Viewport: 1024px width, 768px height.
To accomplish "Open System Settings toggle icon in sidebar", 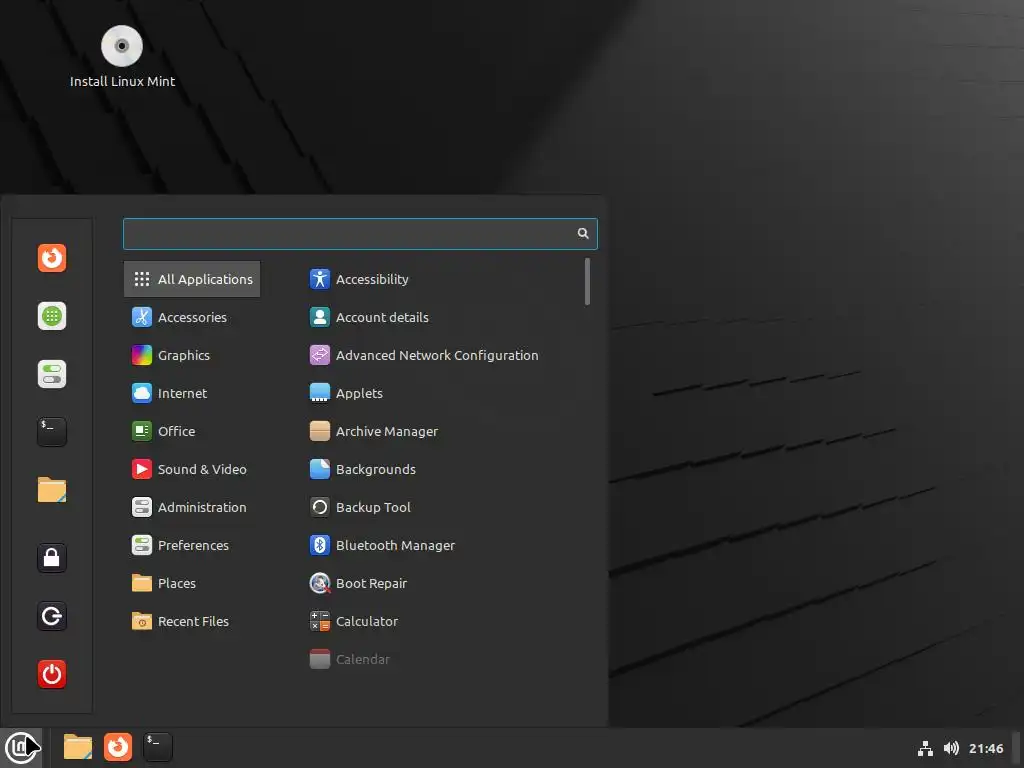I will (x=52, y=374).
